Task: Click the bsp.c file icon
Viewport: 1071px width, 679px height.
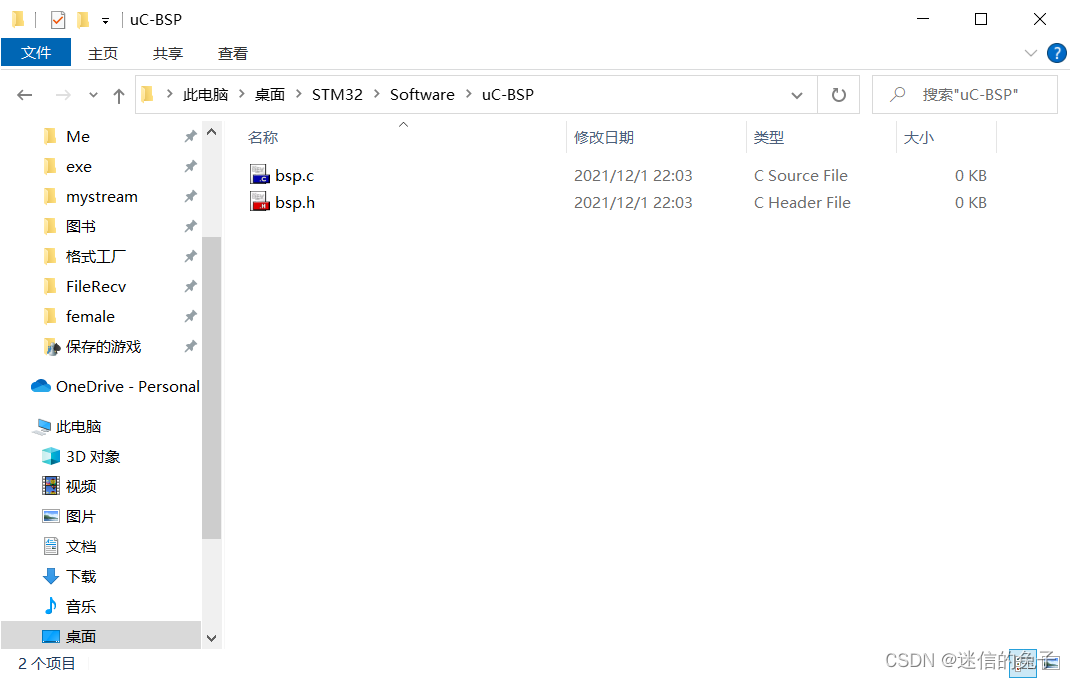Action: pos(260,175)
